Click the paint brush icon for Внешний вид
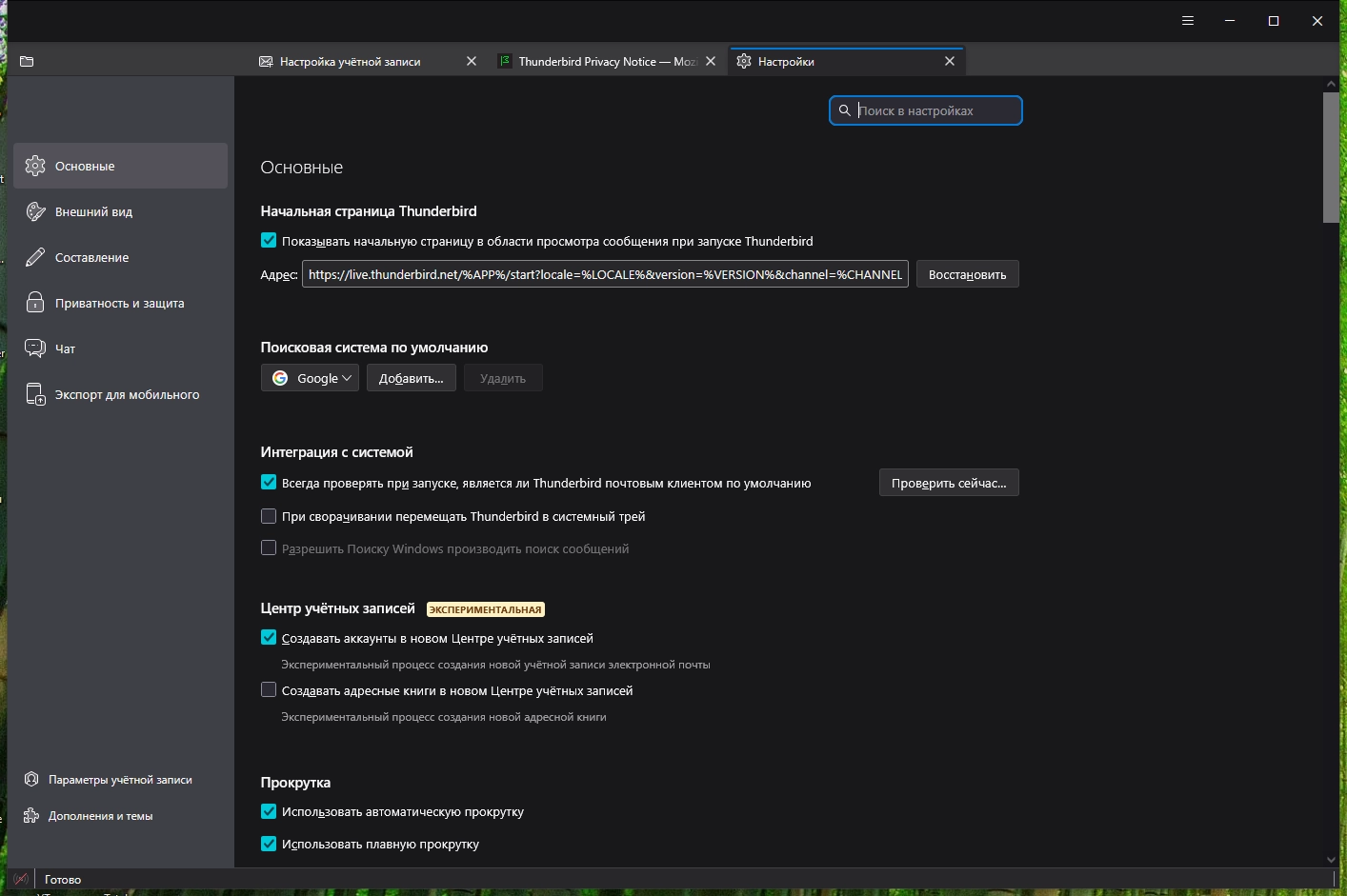The width and height of the screenshot is (1347, 896). tap(35, 211)
